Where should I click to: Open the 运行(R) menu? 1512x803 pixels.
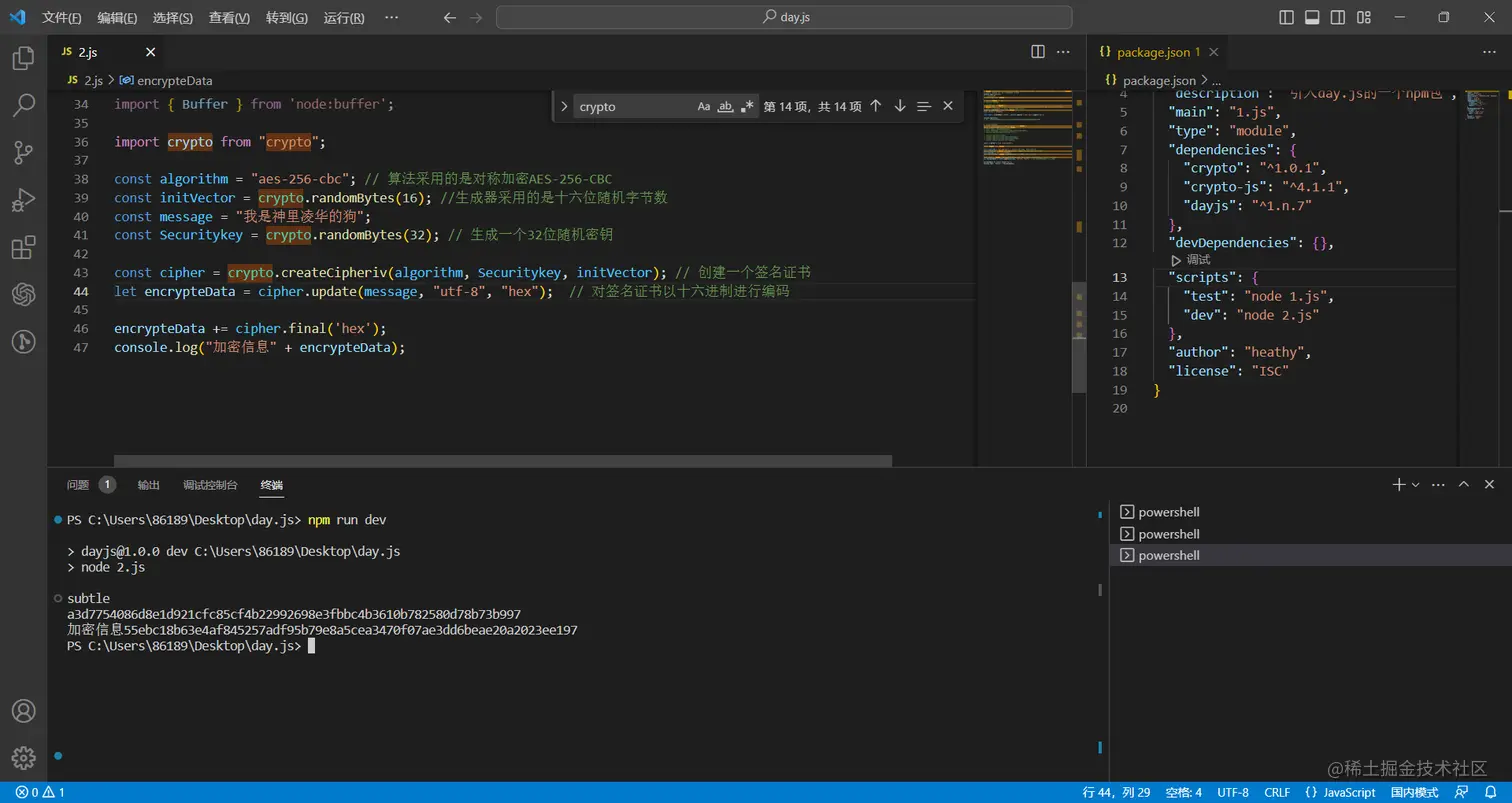point(343,18)
